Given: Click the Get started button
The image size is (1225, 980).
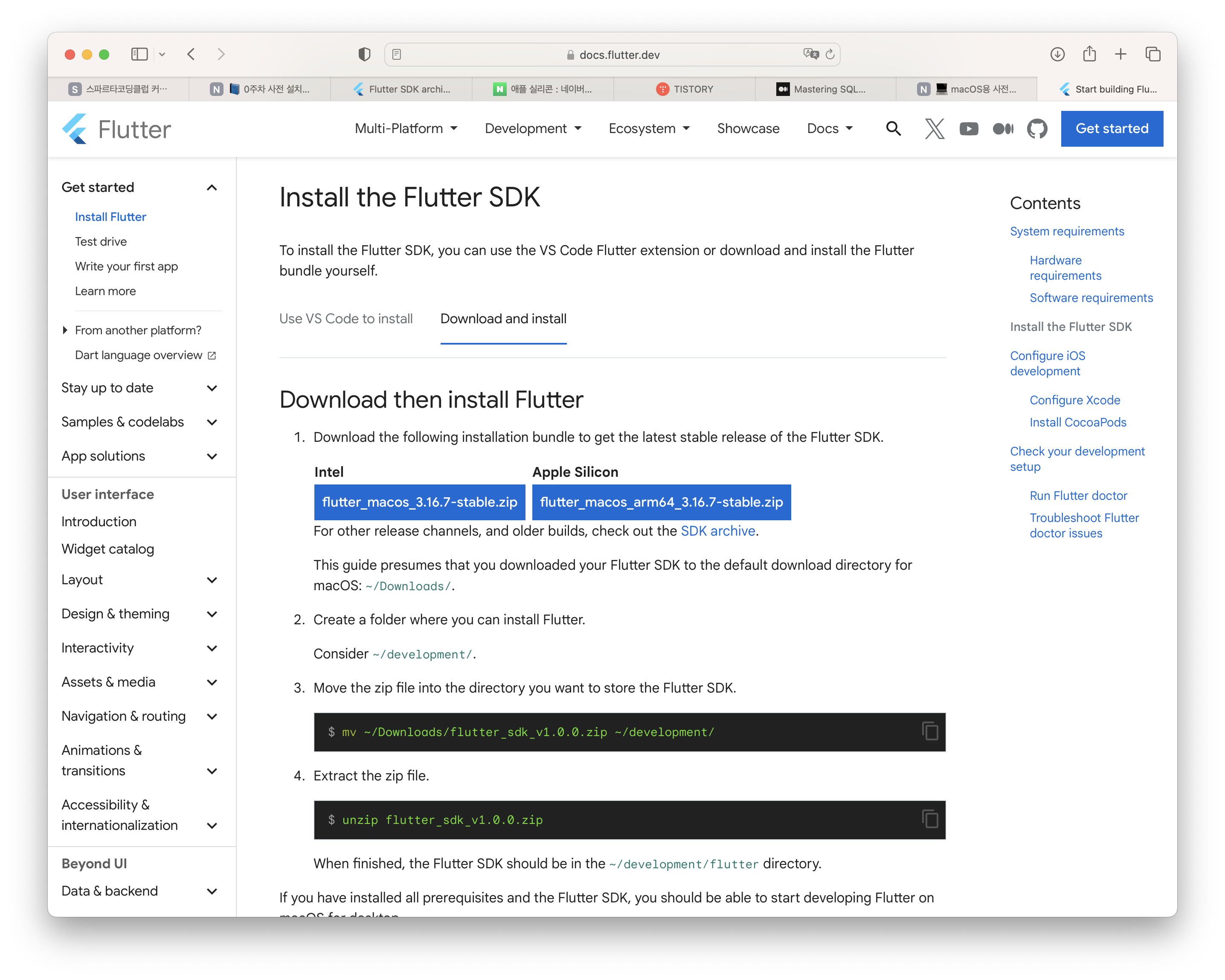Looking at the screenshot, I should click(x=1112, y=128).
